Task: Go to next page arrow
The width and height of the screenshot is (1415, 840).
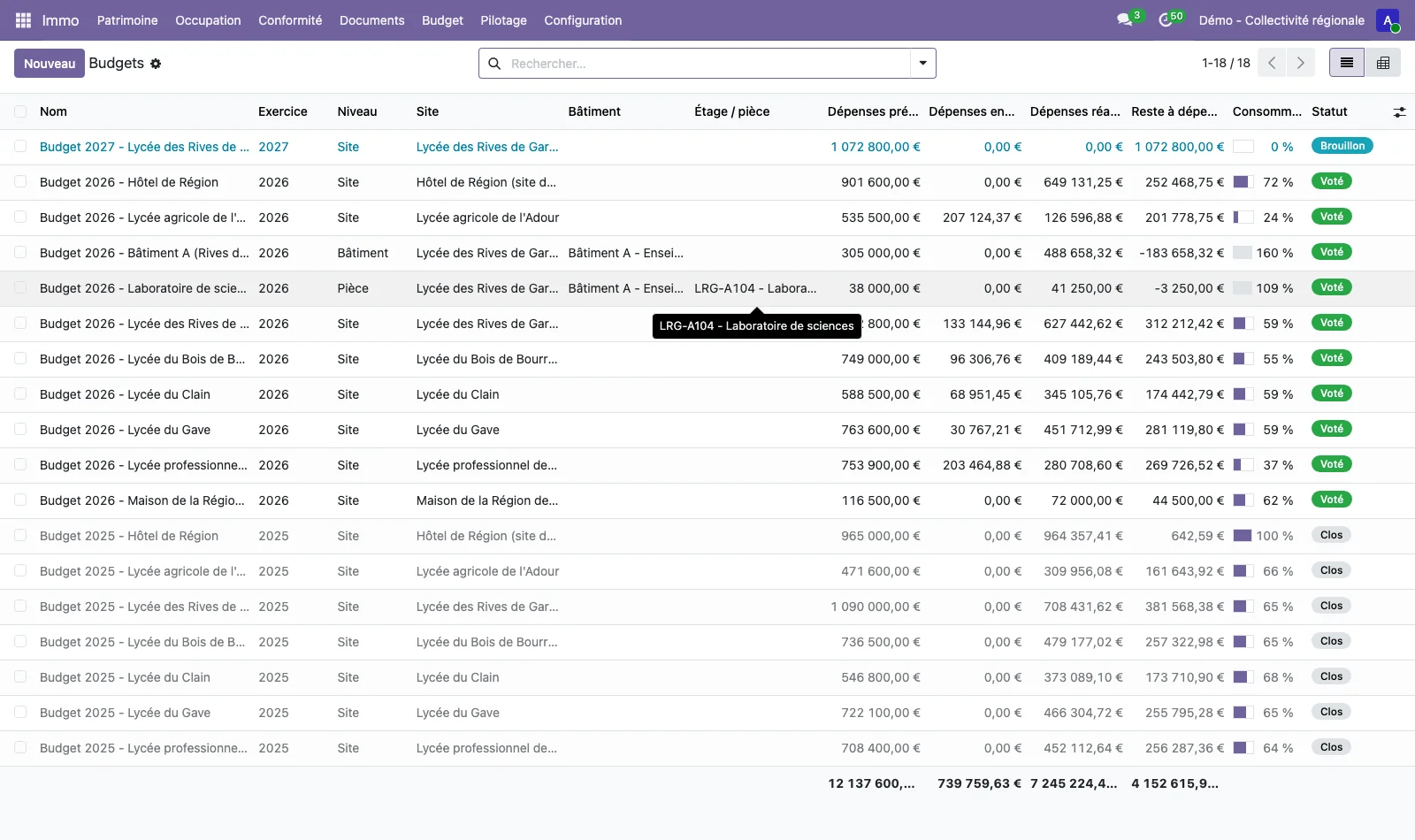Action: (1301, 63)
